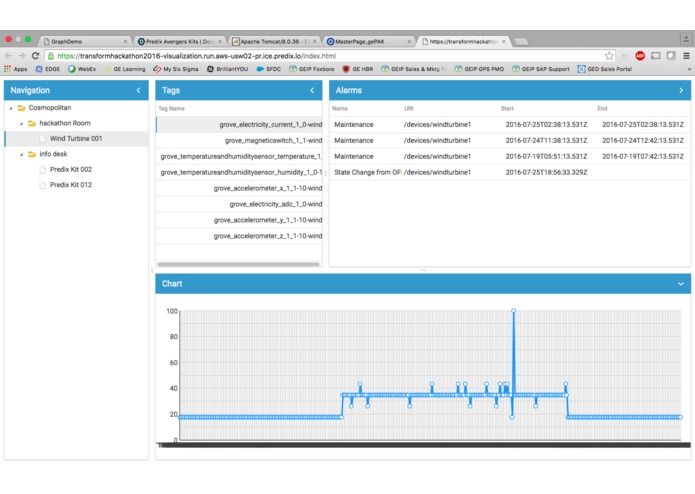Select State Change alarm row
The image size is (695, 494).
[x=510, y=173]
